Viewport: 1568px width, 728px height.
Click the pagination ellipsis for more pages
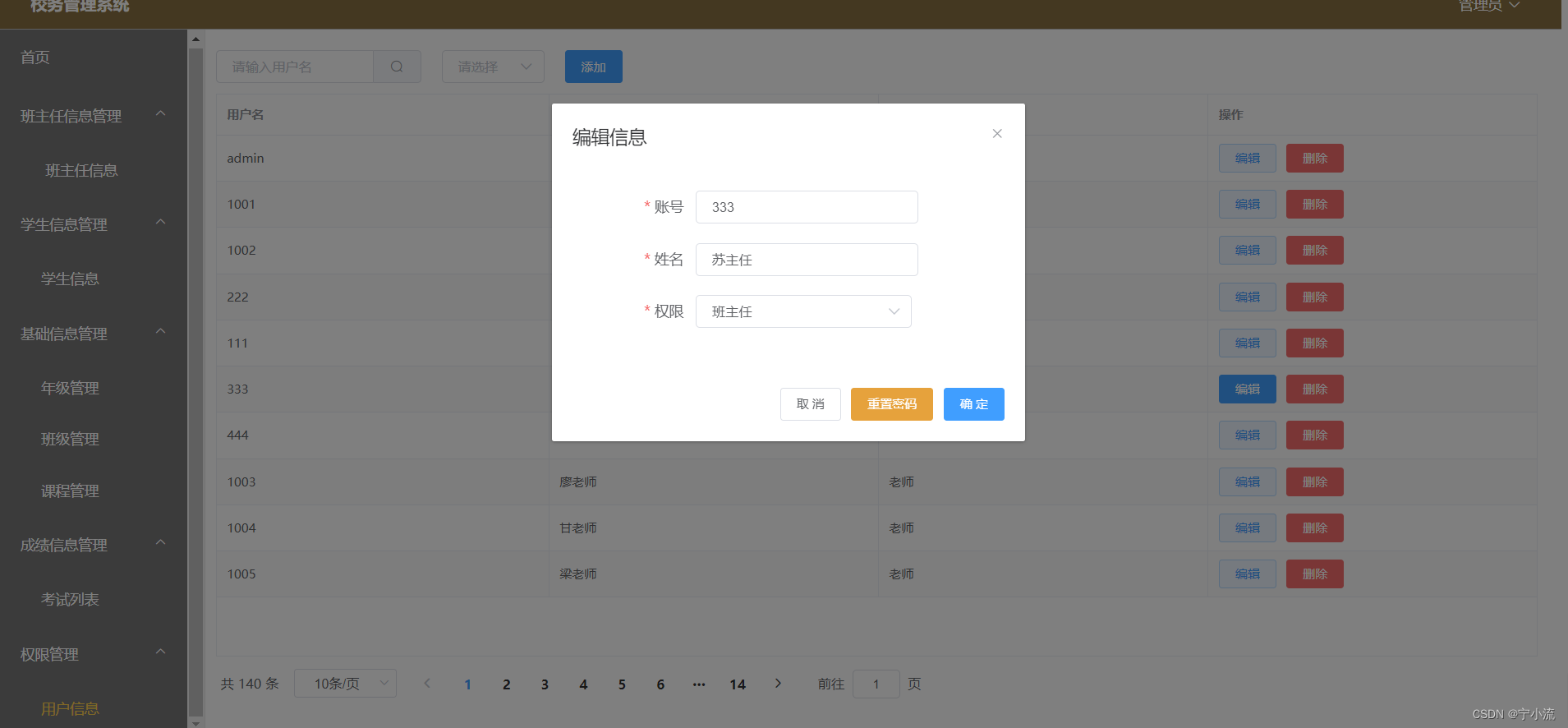click(699, 684)
